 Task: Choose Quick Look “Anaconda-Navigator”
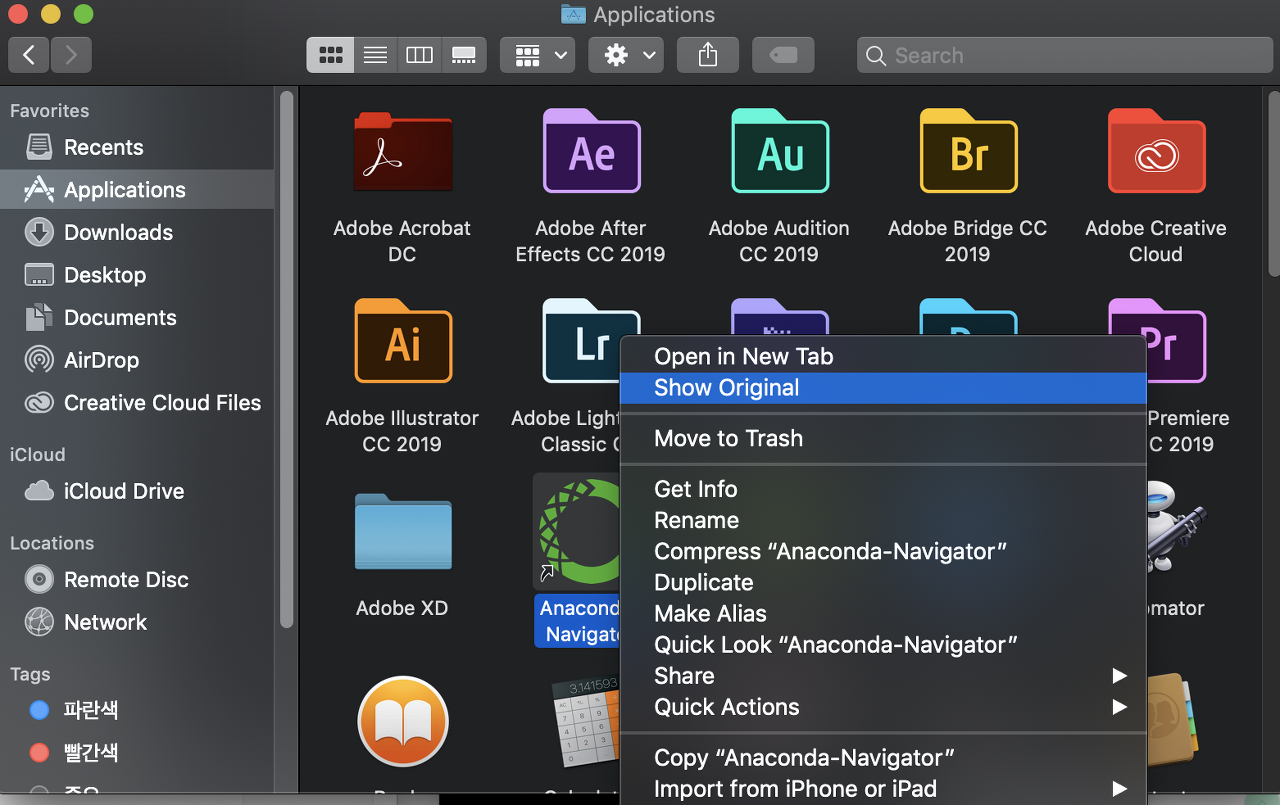(x=883, y=645)
